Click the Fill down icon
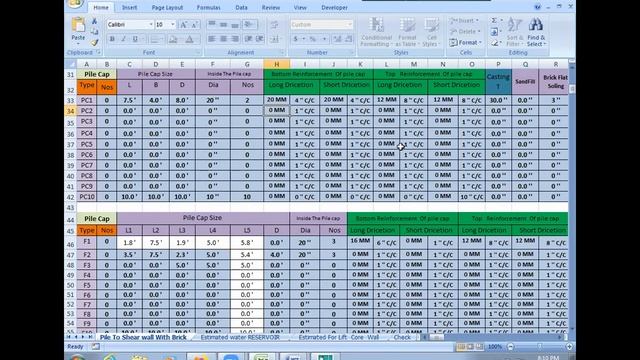The image size is (640, 360). click(494, 31)
